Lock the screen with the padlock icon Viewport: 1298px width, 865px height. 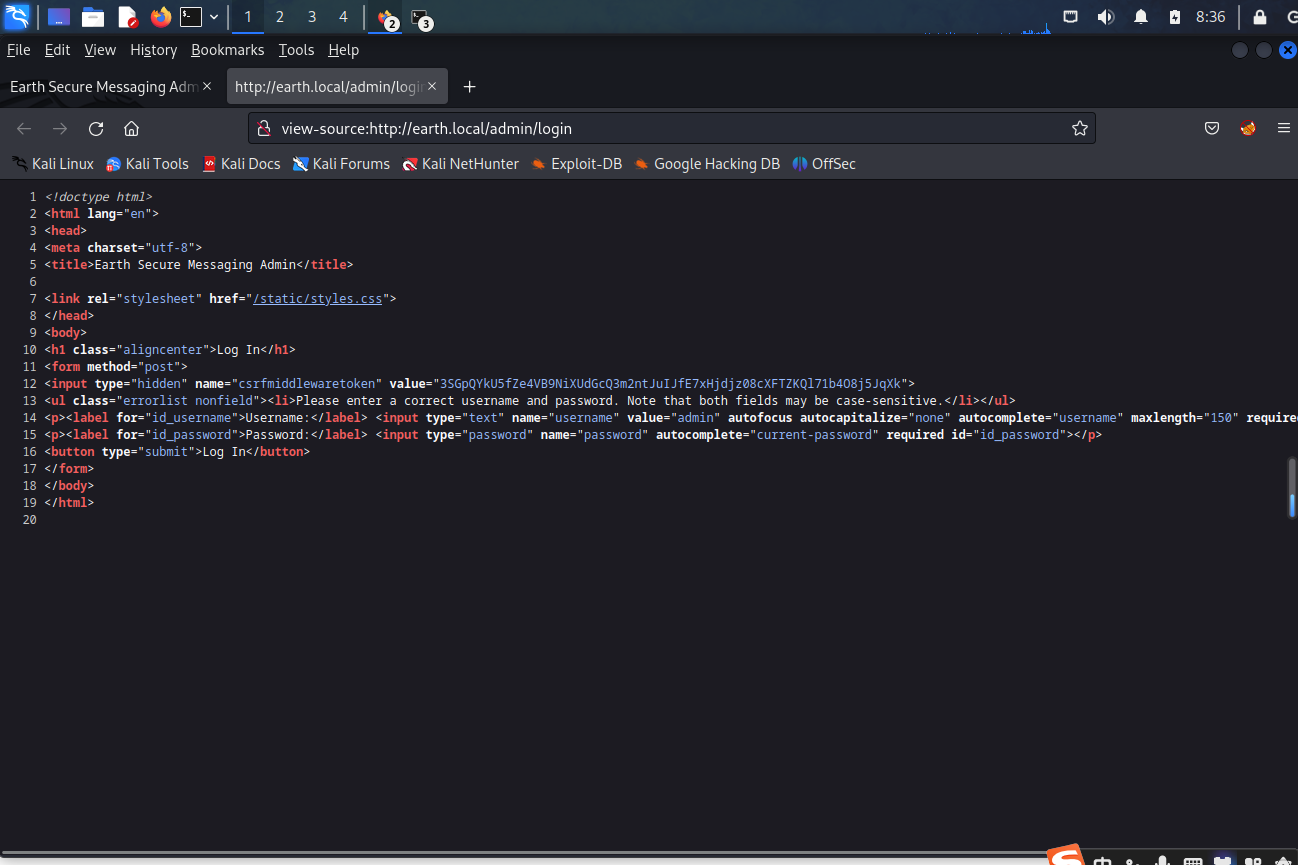pyautogui.click(x=1260, y=17)
